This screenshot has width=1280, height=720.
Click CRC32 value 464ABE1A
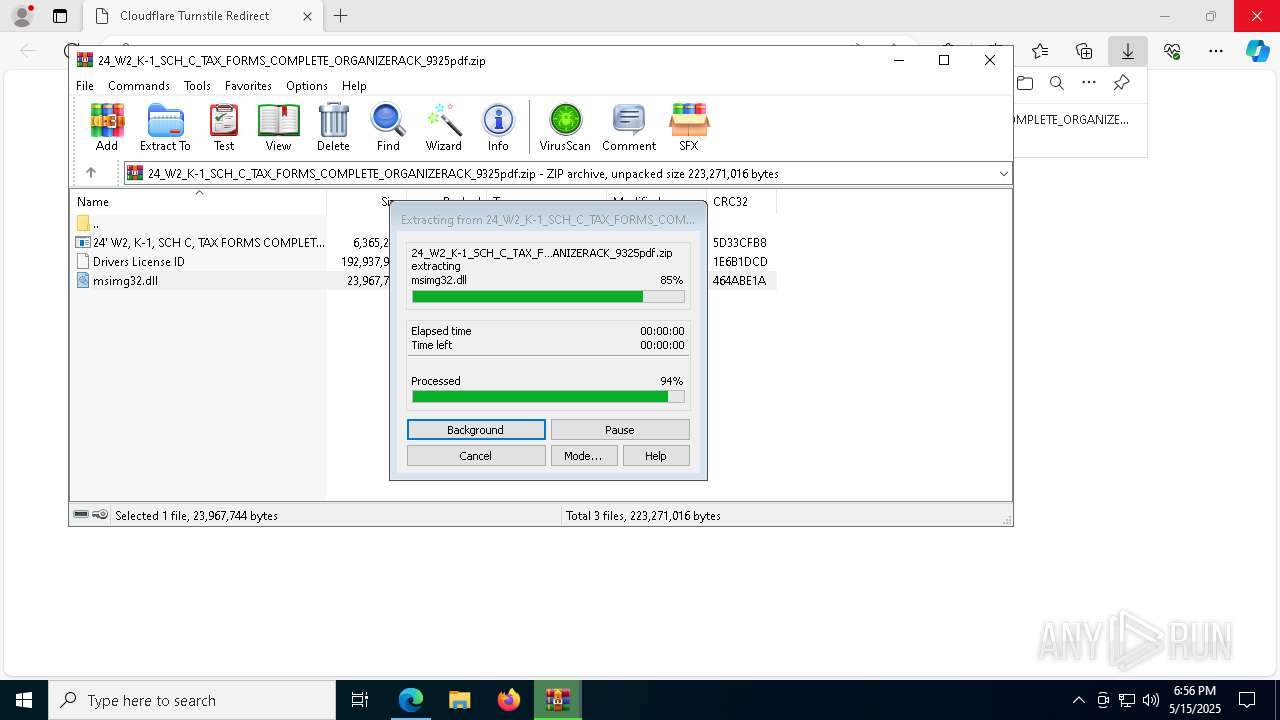739,281
